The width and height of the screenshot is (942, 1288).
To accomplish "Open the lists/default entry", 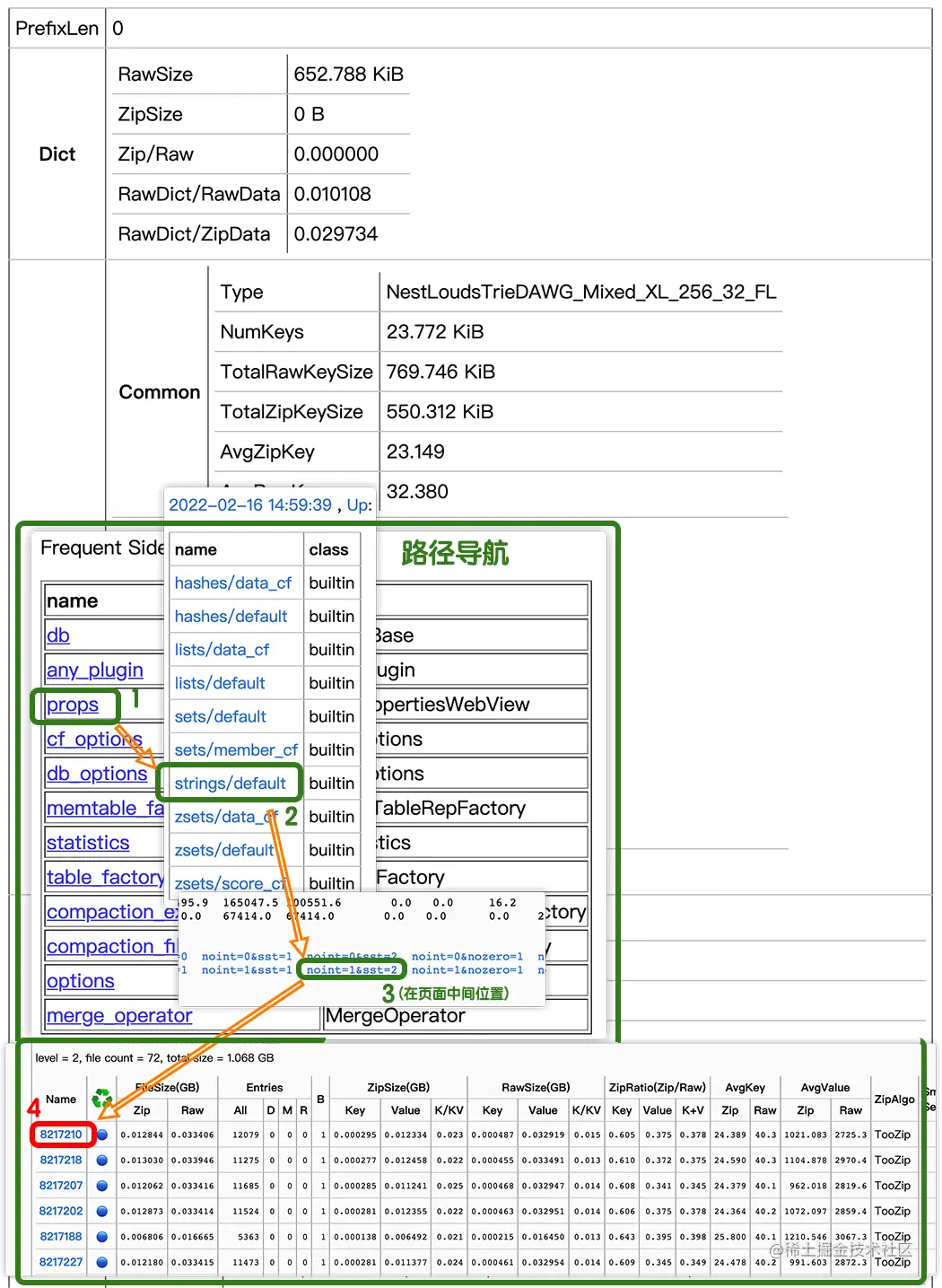I will coord(220,683).
